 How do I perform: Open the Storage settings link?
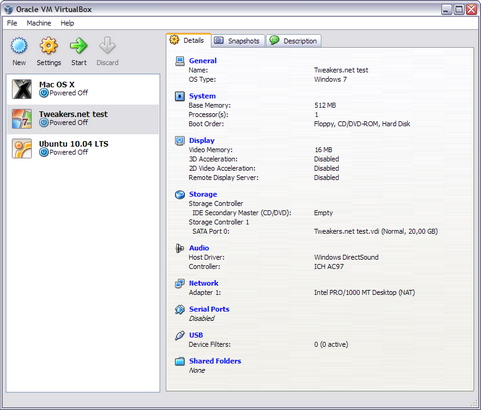[203, 194]
